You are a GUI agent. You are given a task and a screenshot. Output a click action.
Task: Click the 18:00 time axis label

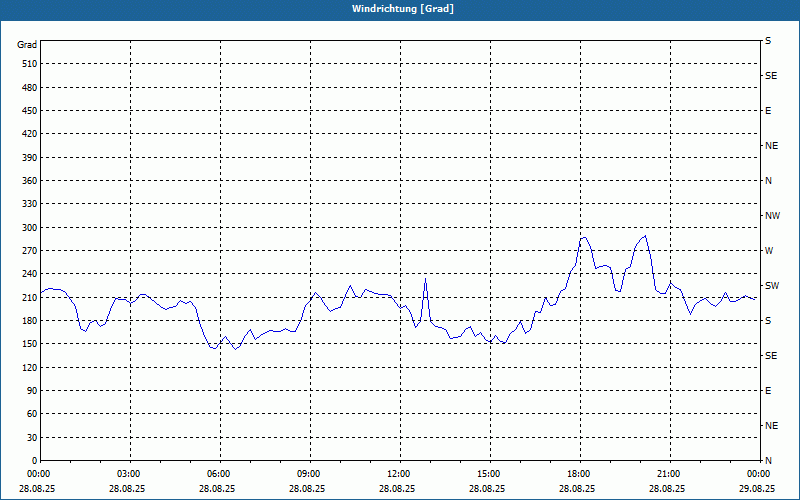point(579,474)
